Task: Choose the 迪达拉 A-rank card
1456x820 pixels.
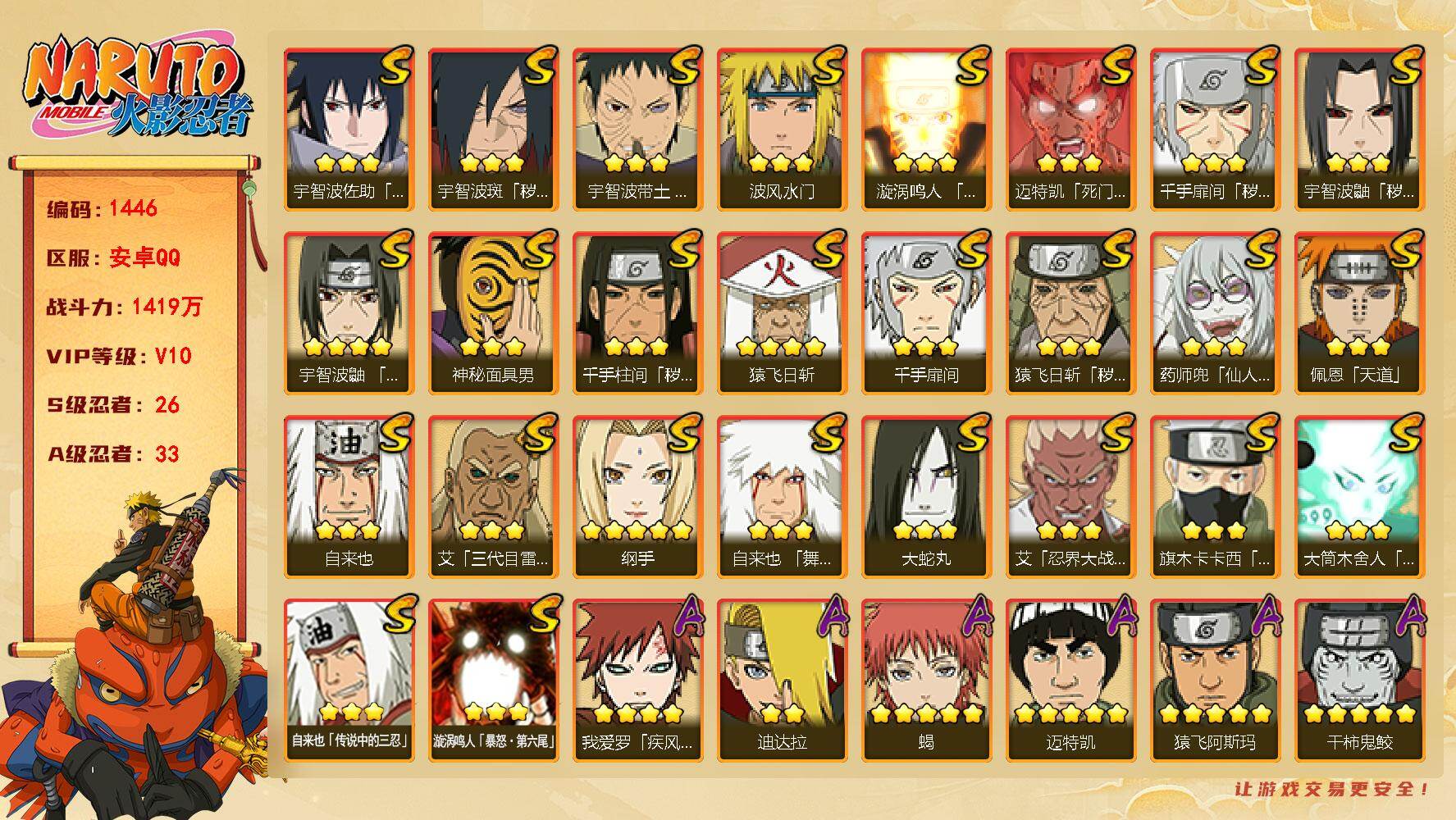Action: 782,681
